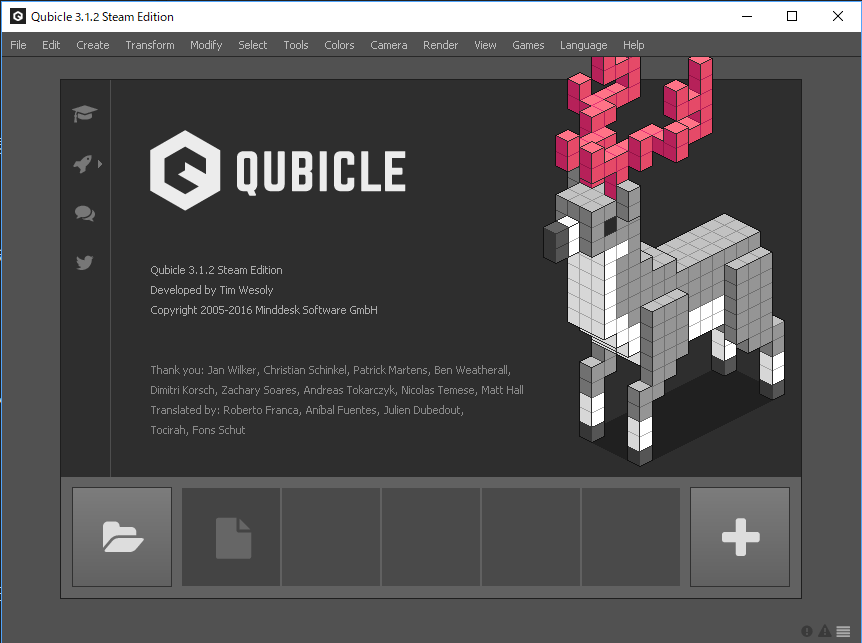Click the Copyright 2005-2016 Minddesk line
This screenshot has height=643, width=862.
[264, 310]
